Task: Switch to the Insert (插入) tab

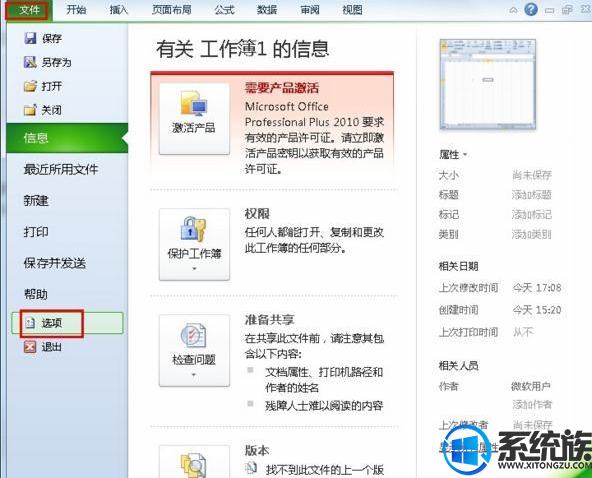Action: click(x=119, y=9)
